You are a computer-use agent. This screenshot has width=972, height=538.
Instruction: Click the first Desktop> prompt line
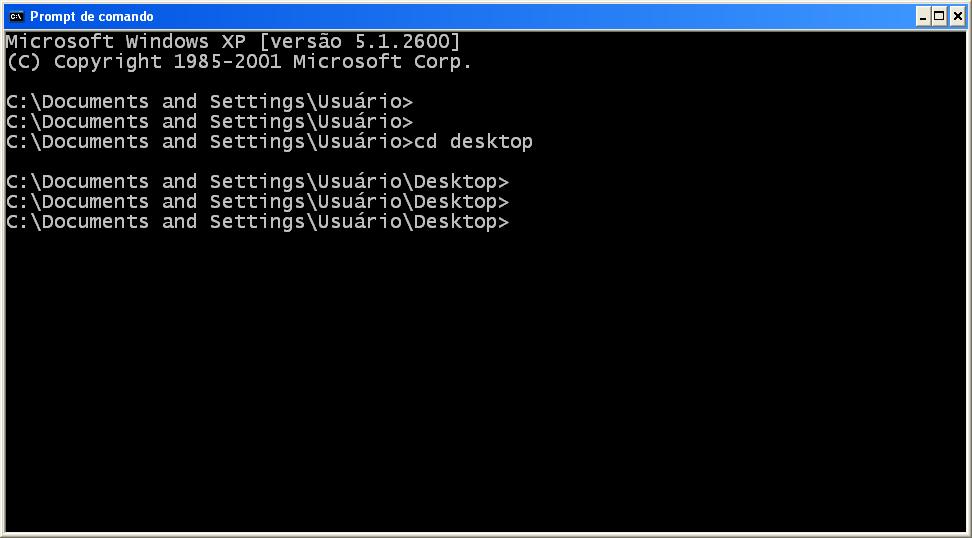point(257,182)
